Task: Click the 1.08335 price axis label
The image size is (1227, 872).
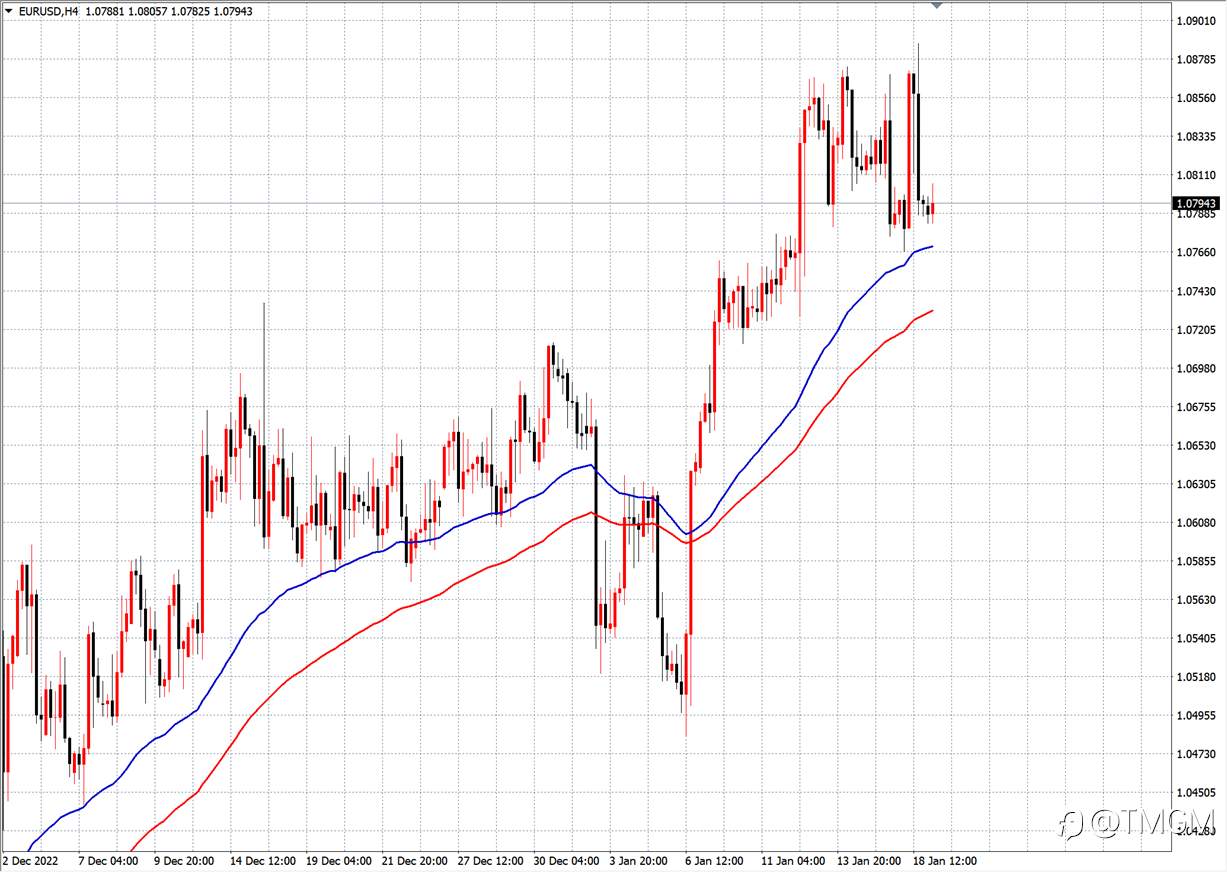Action: [x=1197, y=136]
